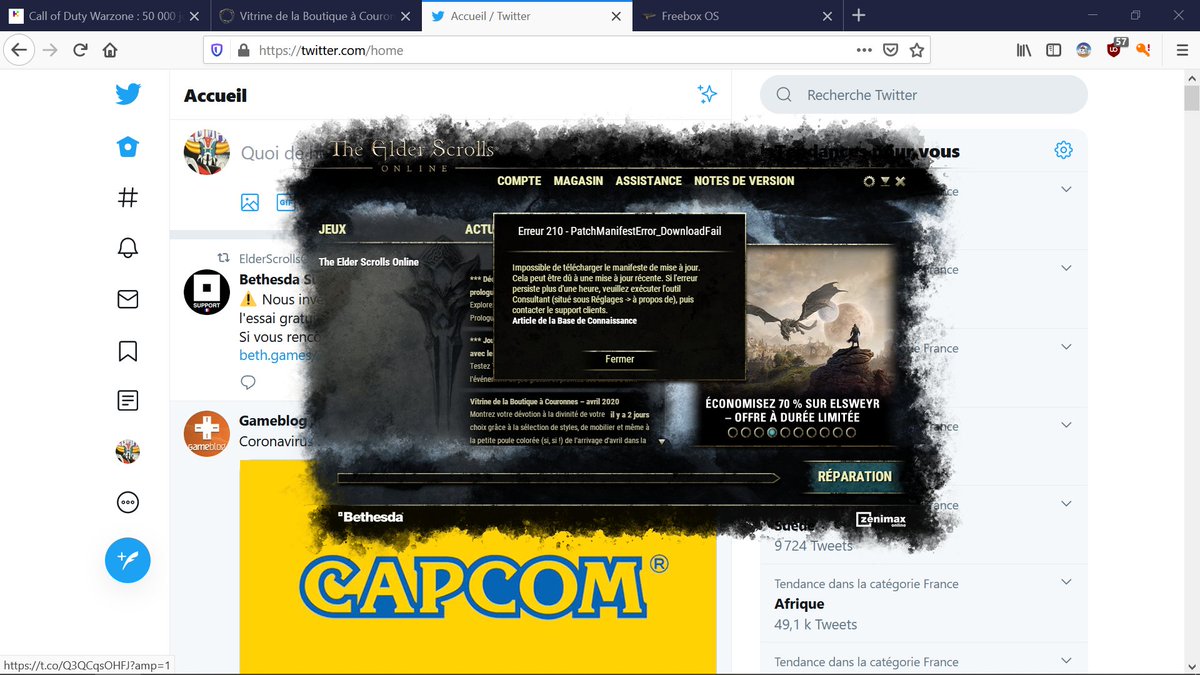Screen dimensions: 1200x675
Task: Click the sparkle top Tweets icon
Action: tap(707, 94)
